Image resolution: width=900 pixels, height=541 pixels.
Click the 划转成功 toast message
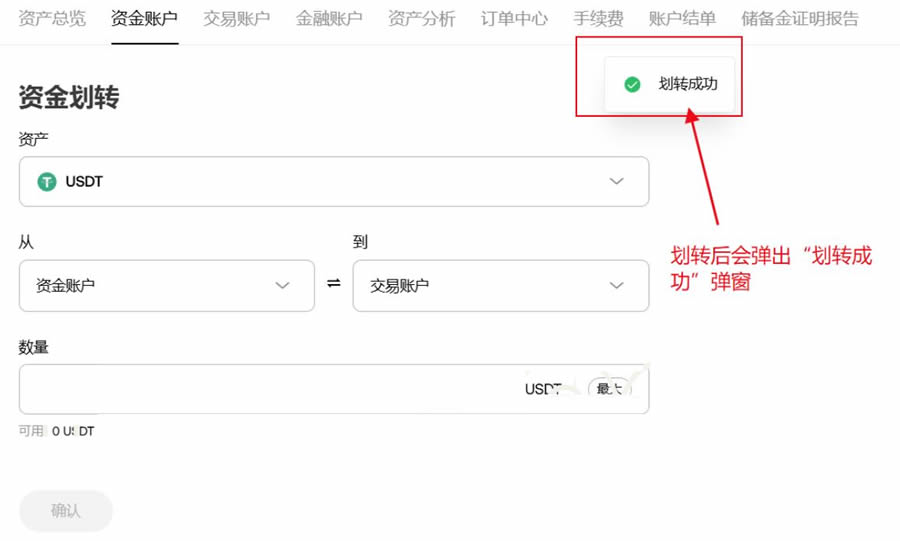click(688, 85)
